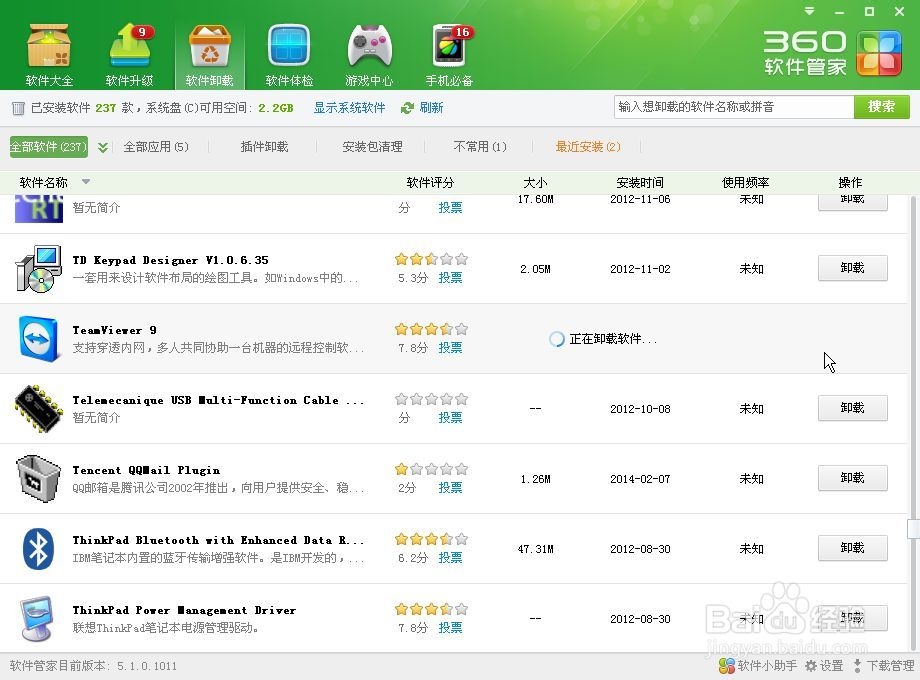Click star rating of Tencent QQMail Plugin

pyautogui.click(x=431, y=469)
